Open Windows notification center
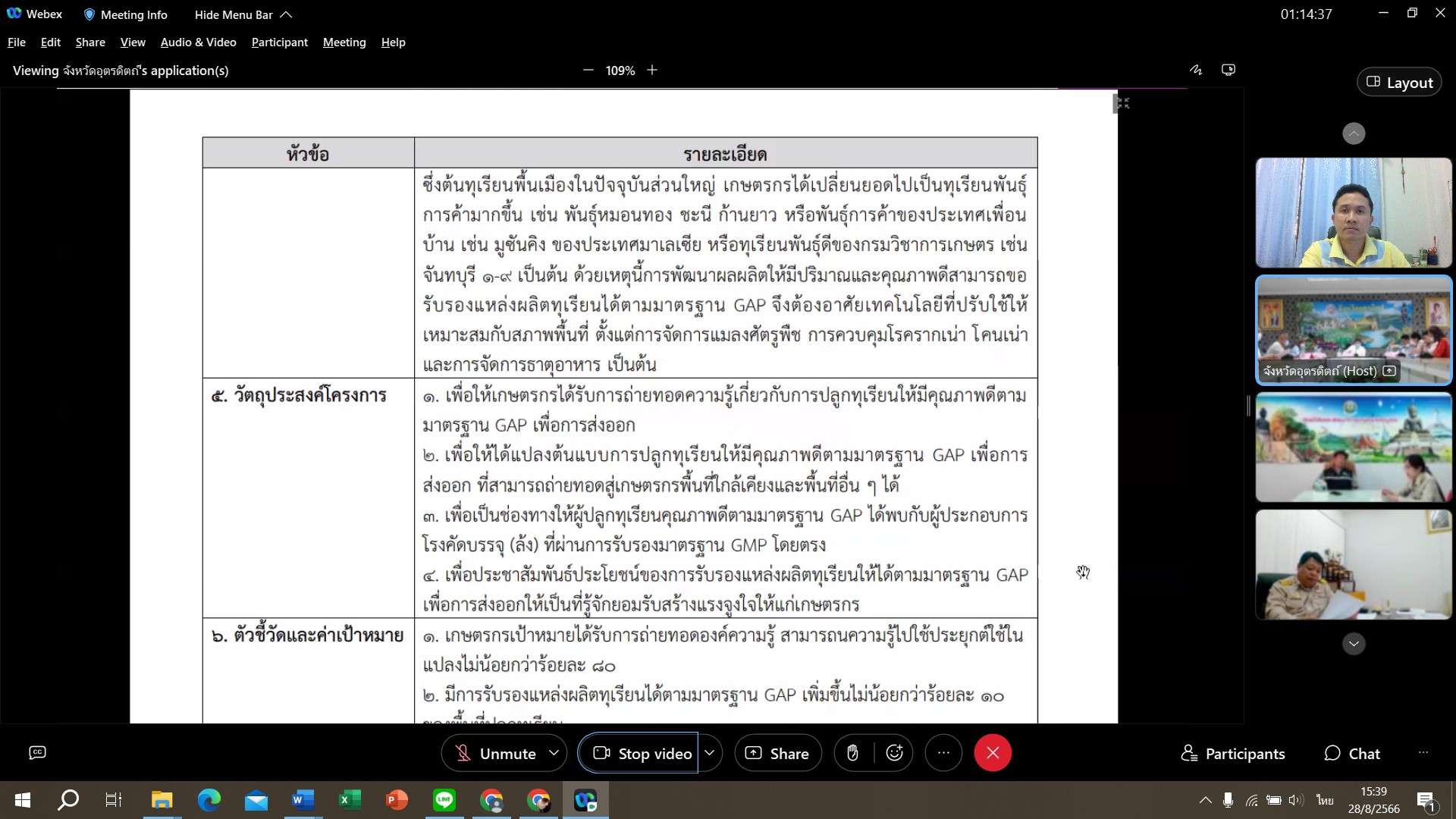This screenshot has width=1456, height=819. pos(1426,801)
